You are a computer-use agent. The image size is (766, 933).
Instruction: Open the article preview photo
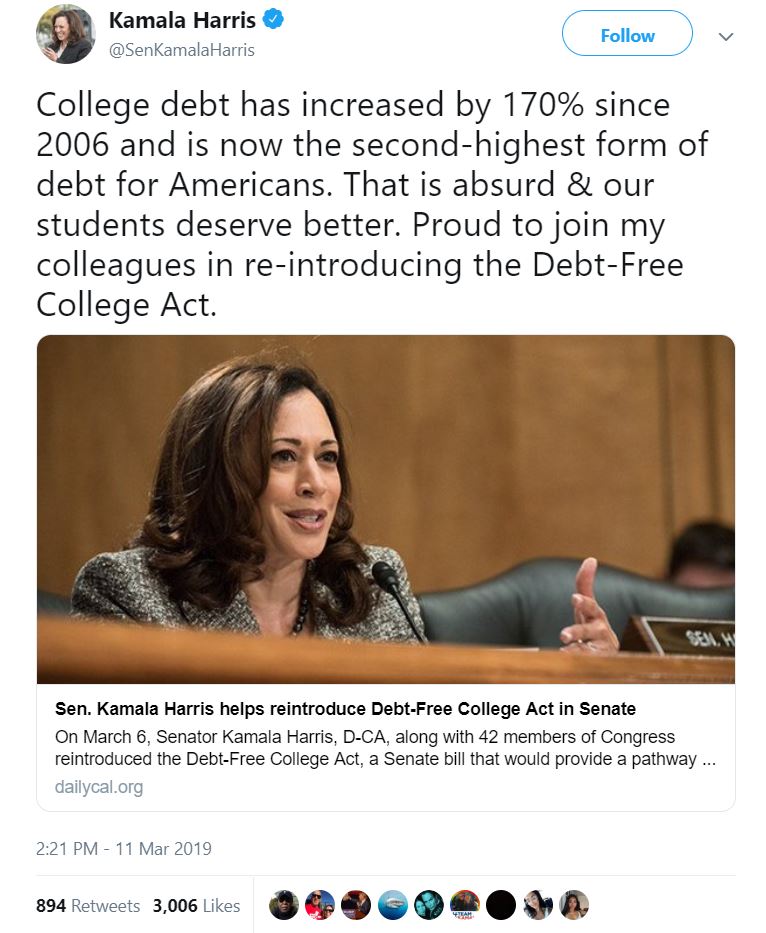(386, 509)
